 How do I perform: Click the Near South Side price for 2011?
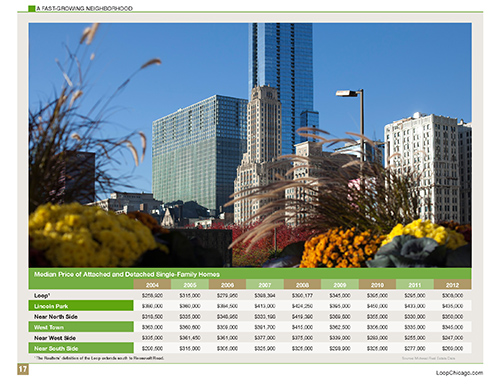[x=415, y=349]
